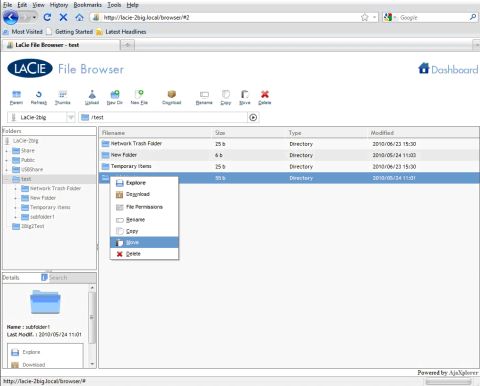
Task: Open the History menu
Action: click(59, 5)
